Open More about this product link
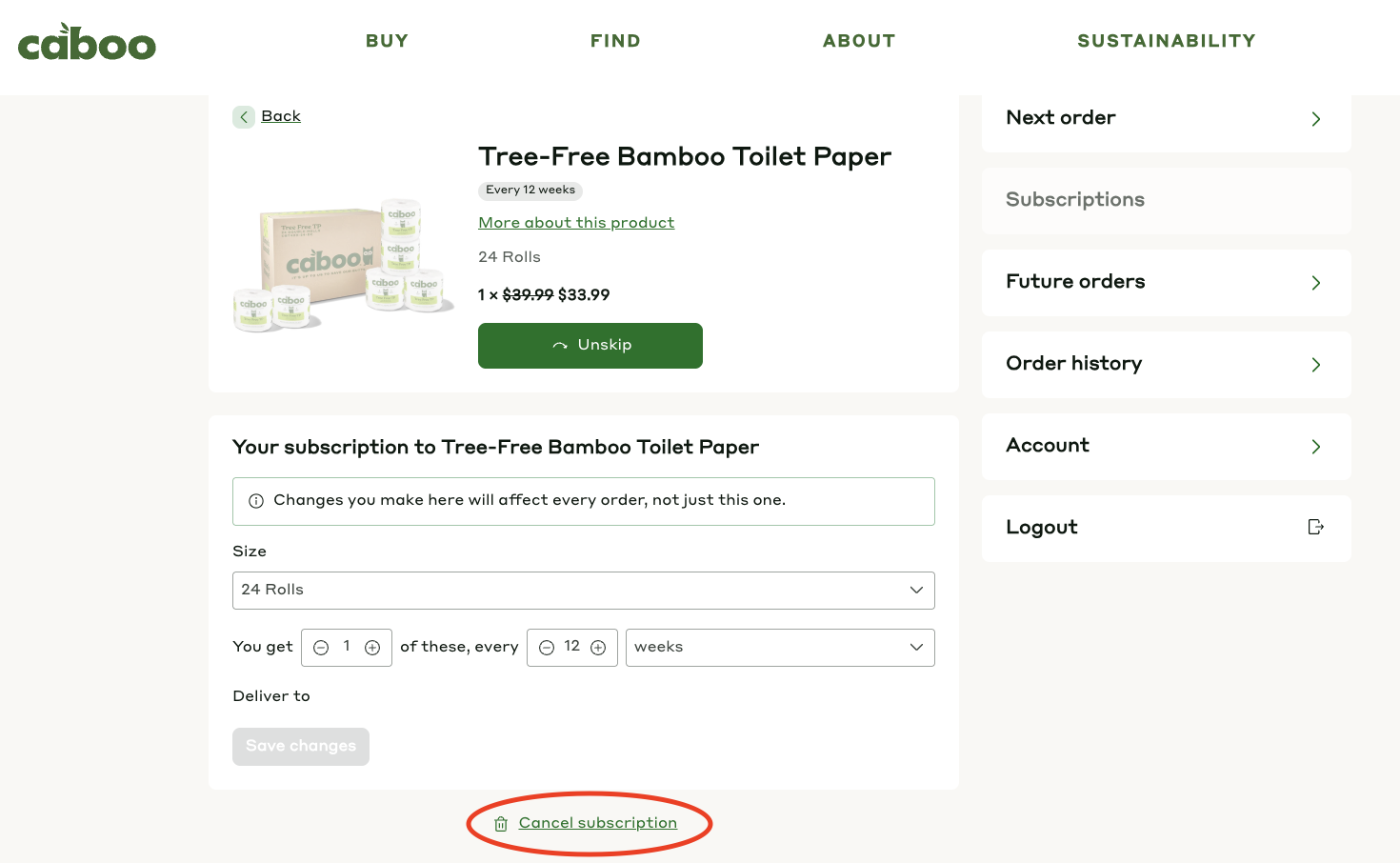This screenshot has width=1400, height=863. pos(576,223)
